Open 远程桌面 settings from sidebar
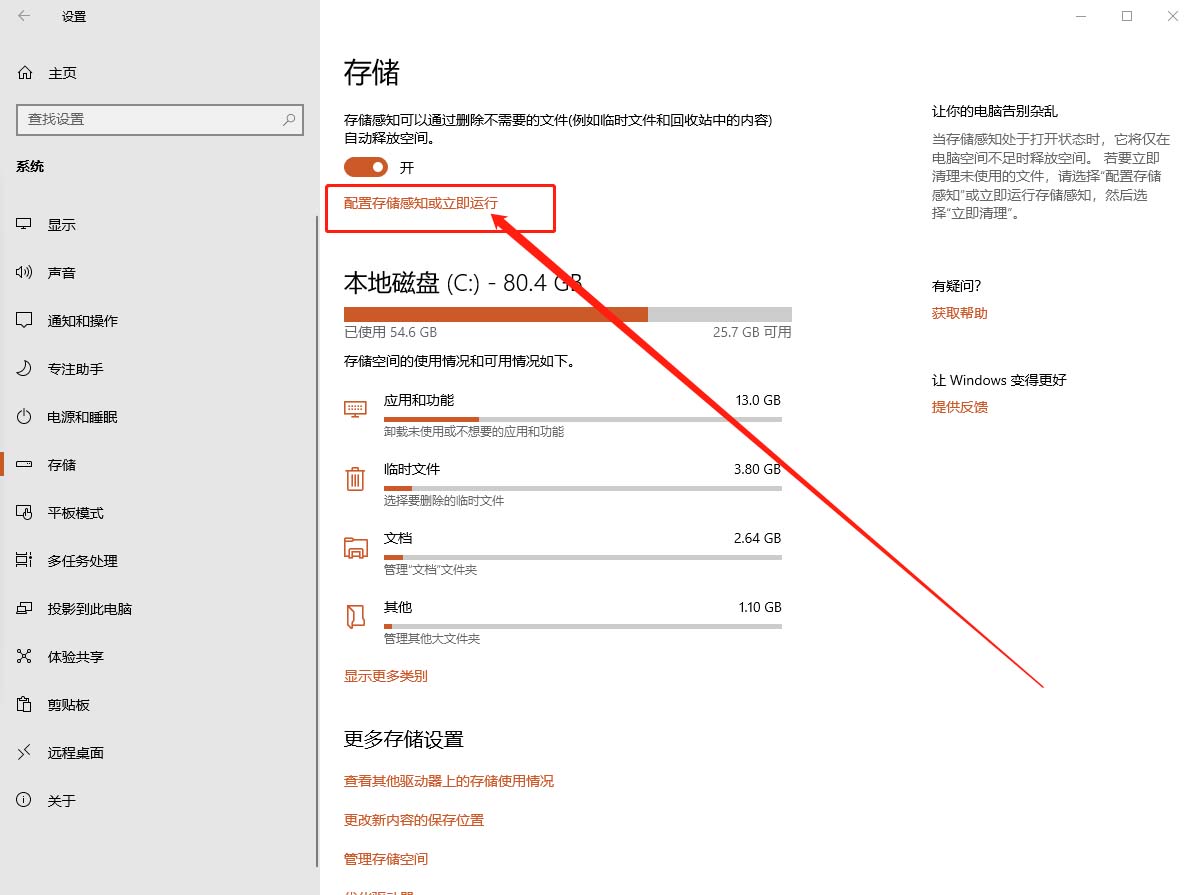 click(23, 752)
